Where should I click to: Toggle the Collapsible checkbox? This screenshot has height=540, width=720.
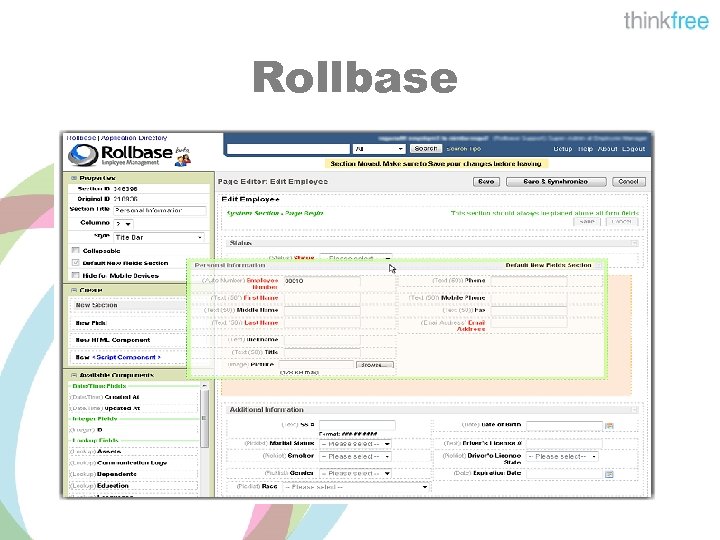pyautogui.click(x=75, y=250)
